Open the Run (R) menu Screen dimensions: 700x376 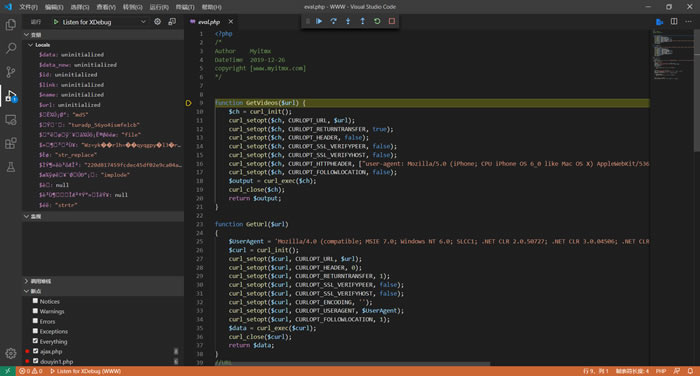[x=159, y=7]
